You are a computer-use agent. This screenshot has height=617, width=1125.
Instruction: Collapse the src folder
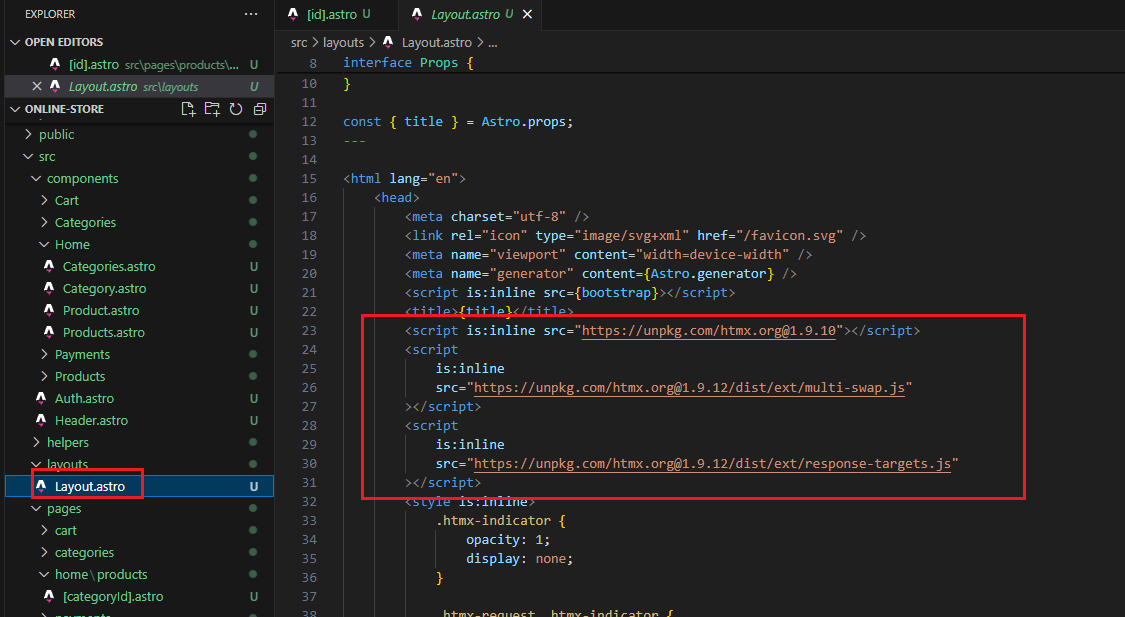29,156
